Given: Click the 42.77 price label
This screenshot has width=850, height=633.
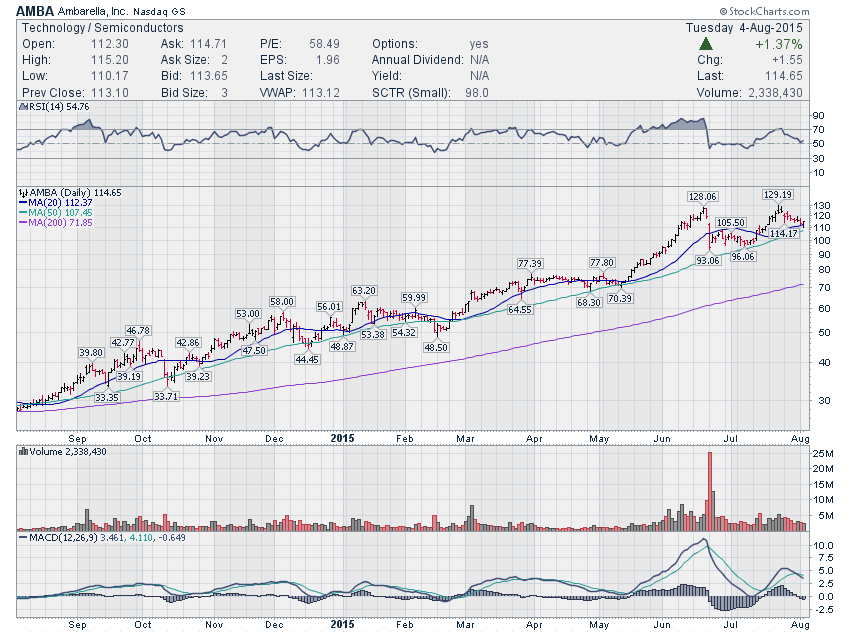Looking at the screenshot, I should click(123, 343).
